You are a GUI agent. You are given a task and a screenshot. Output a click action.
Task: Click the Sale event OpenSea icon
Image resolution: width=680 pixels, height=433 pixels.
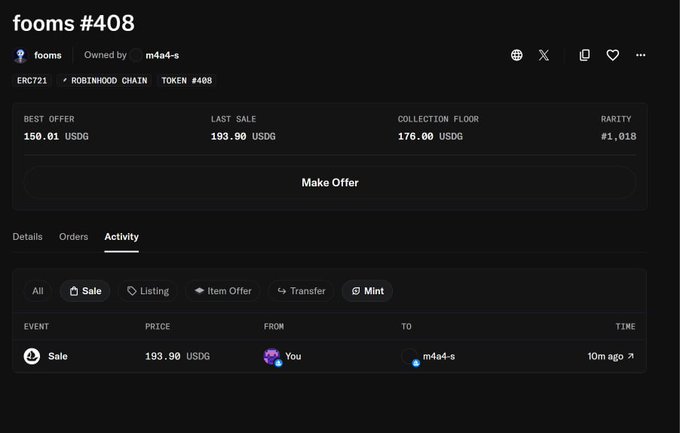32,356
